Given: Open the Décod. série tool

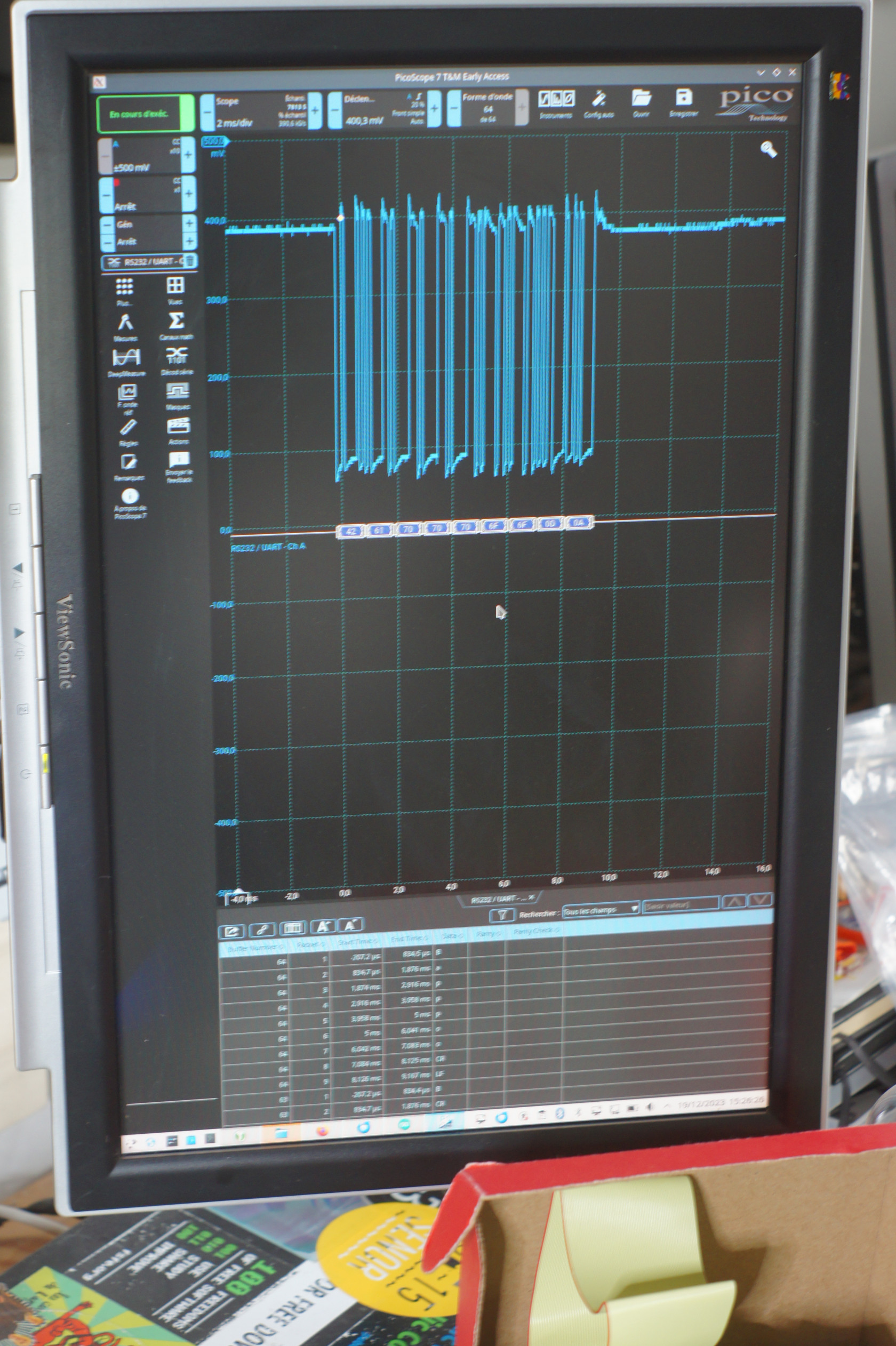Looking at the screenshot, I should point(177,359).
